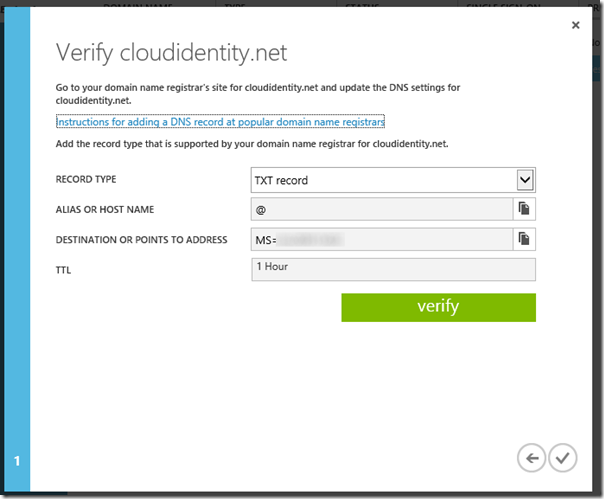Click DESTINATION OR POINTS TO ADDRESS label
Image resolution: width=604 pixels, height=499 pixels.
pos(141,240)
